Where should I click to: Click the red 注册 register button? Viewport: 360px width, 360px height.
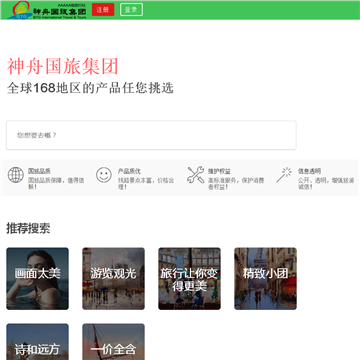[x=103, y=10]
